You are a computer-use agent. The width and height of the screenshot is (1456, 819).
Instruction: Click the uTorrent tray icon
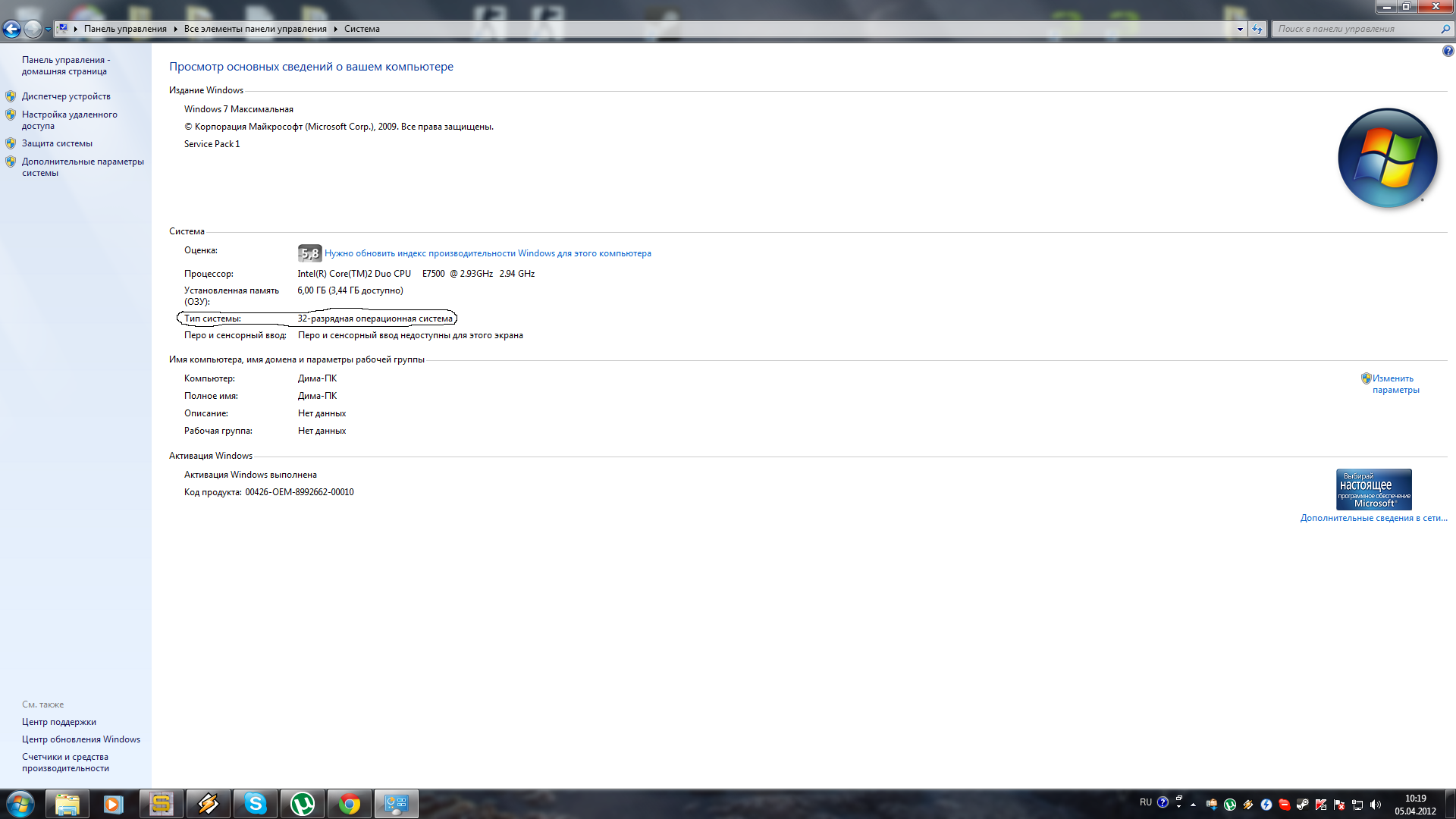click(x=1230, y=805)
